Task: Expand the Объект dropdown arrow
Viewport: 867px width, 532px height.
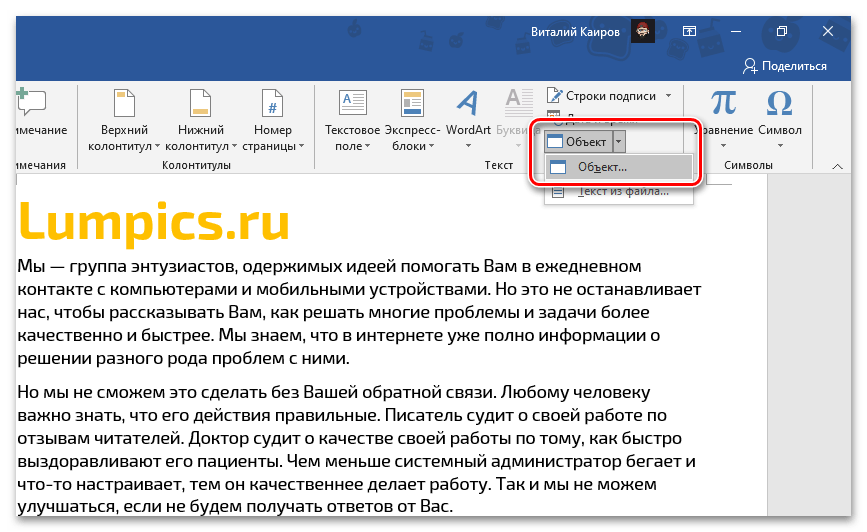Action: [620, 142]
